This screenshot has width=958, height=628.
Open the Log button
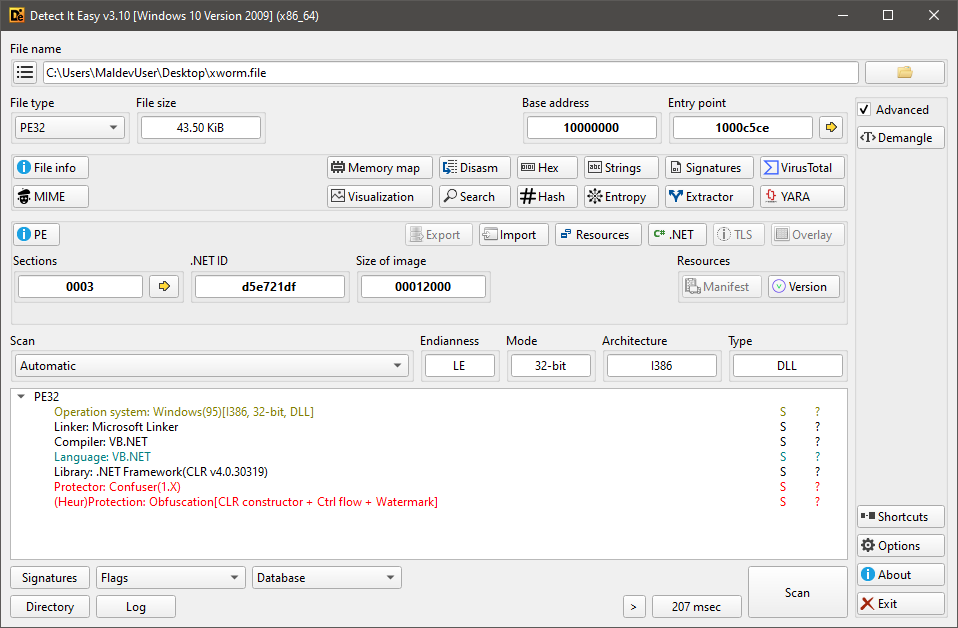(136, 607)
